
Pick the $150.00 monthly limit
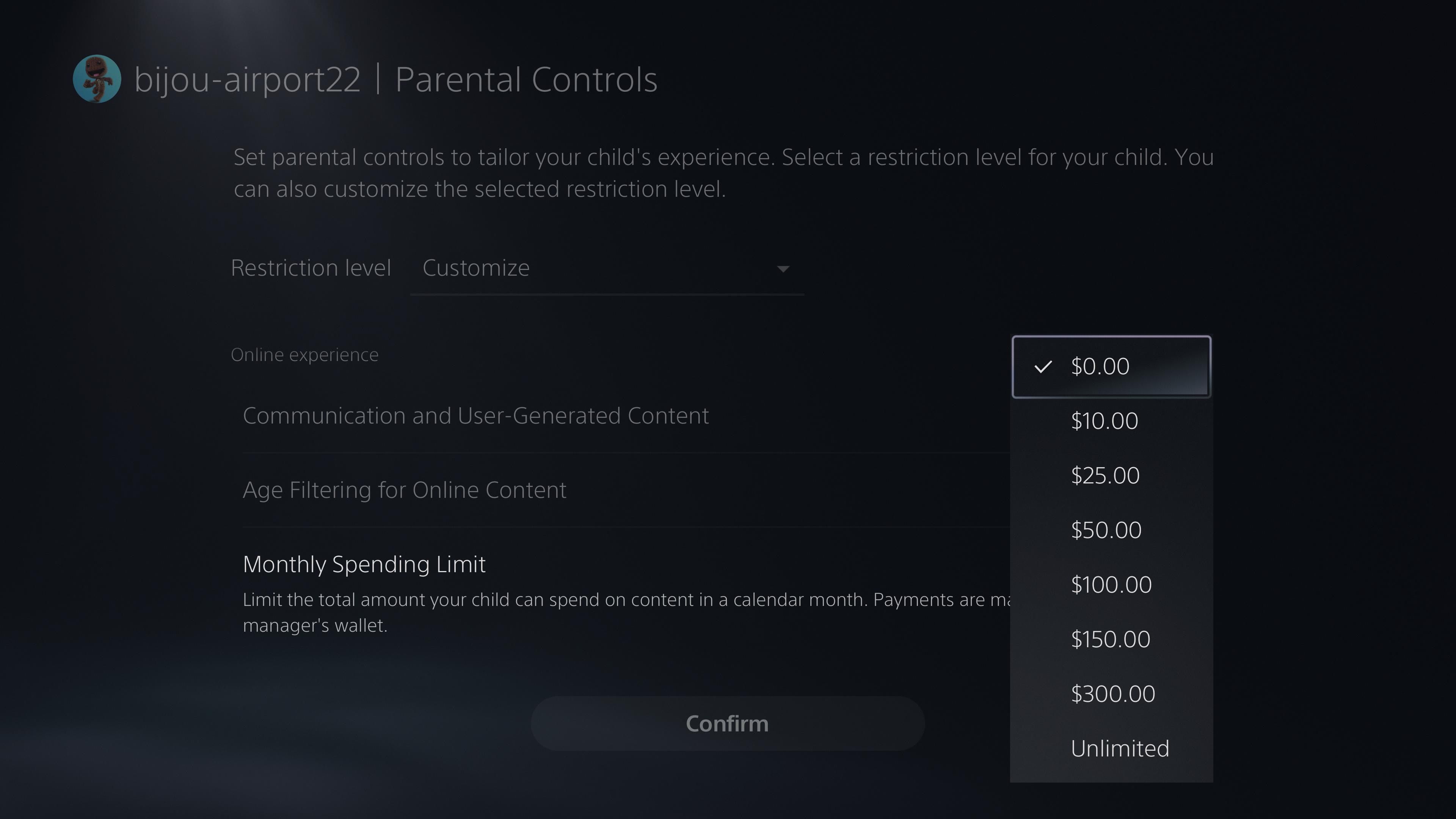coord(1110,639)
